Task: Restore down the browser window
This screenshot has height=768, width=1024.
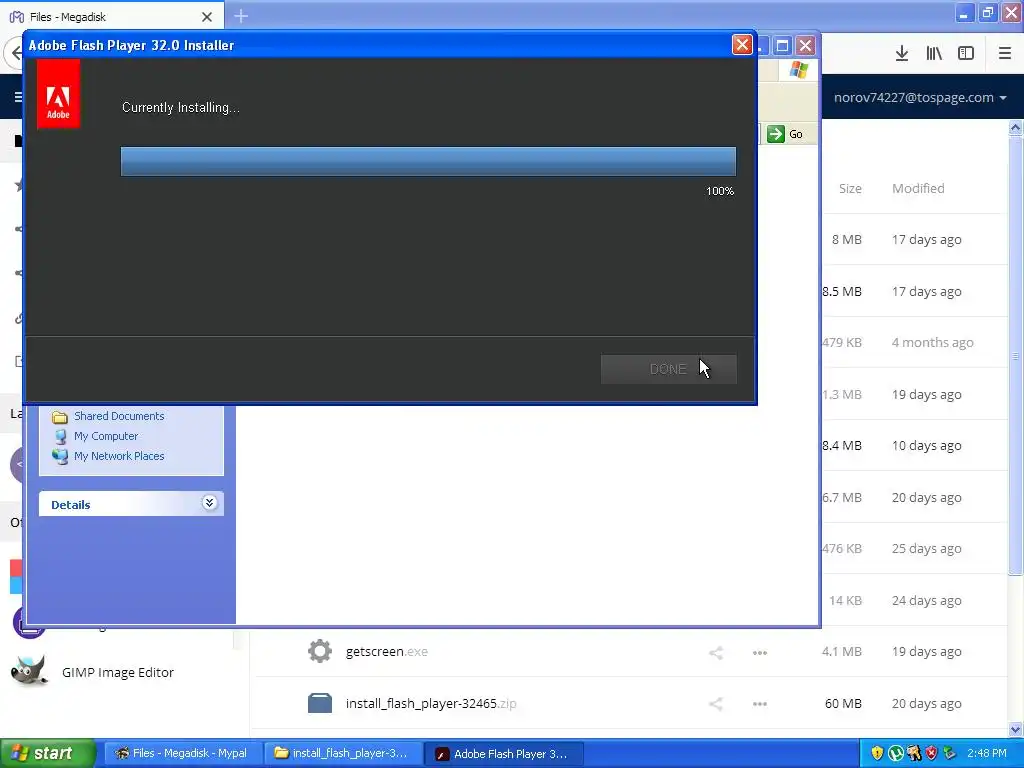Action: (x=987, y=13)
